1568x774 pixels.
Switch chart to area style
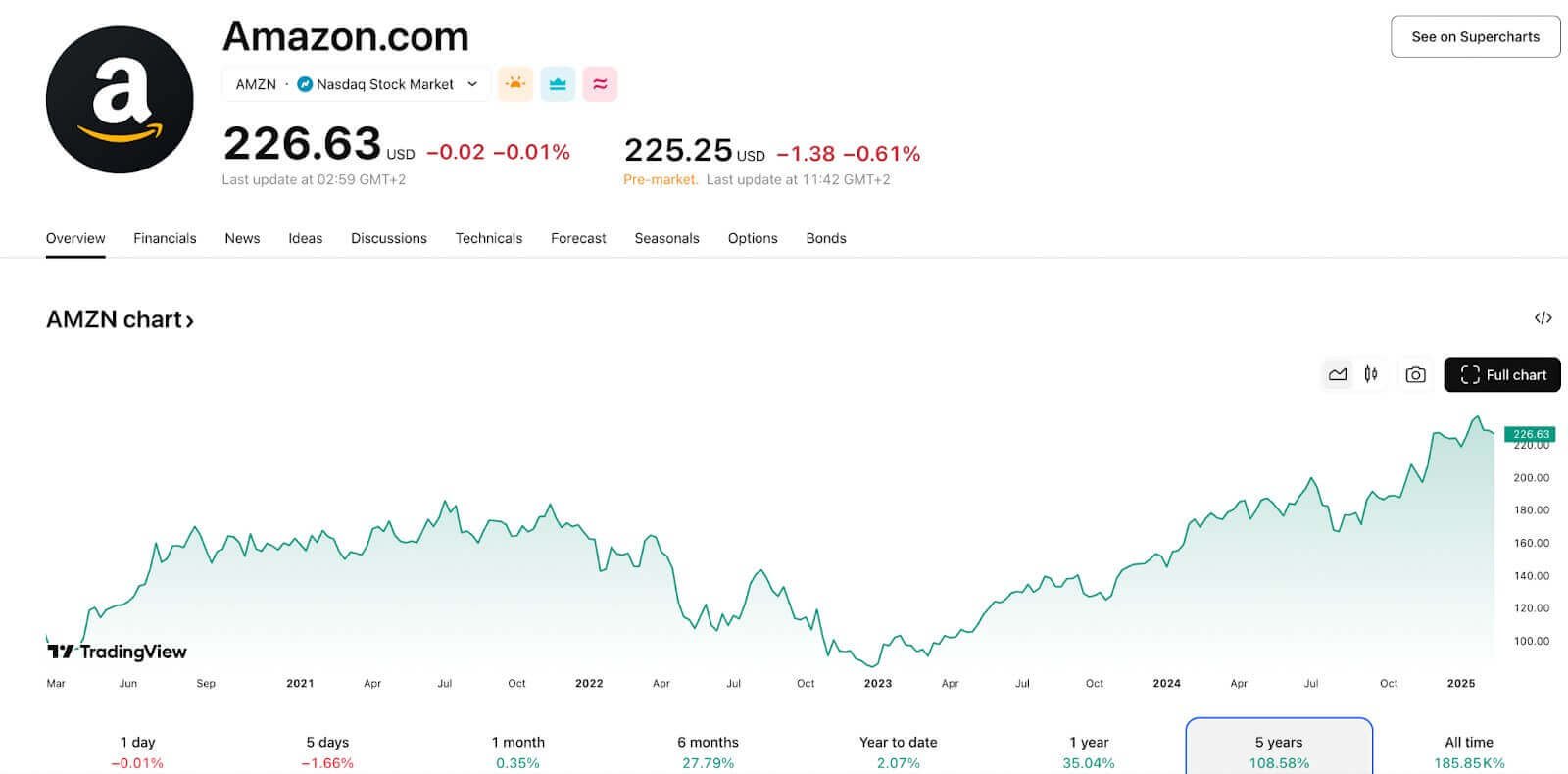[x=1338, y=374]
